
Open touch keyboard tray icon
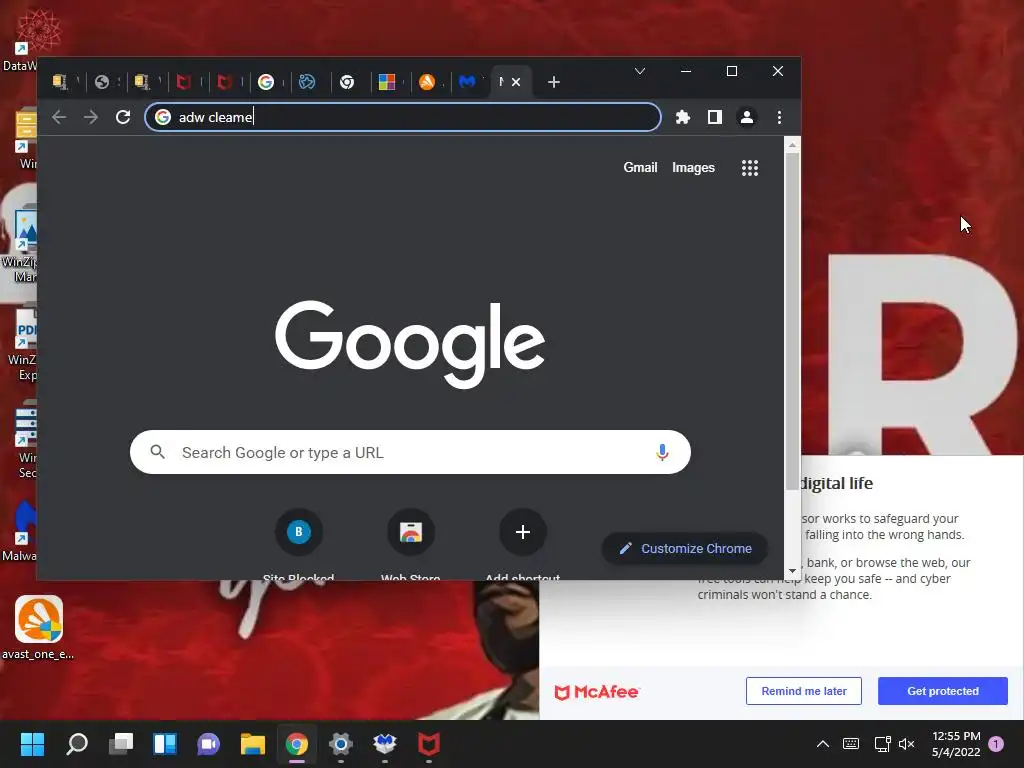pyautogui.click(x=851, y=744)
